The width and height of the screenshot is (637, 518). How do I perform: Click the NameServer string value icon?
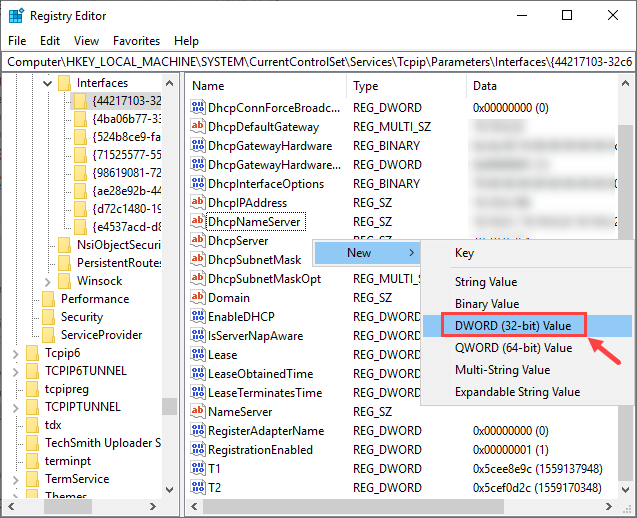point(197,412)
